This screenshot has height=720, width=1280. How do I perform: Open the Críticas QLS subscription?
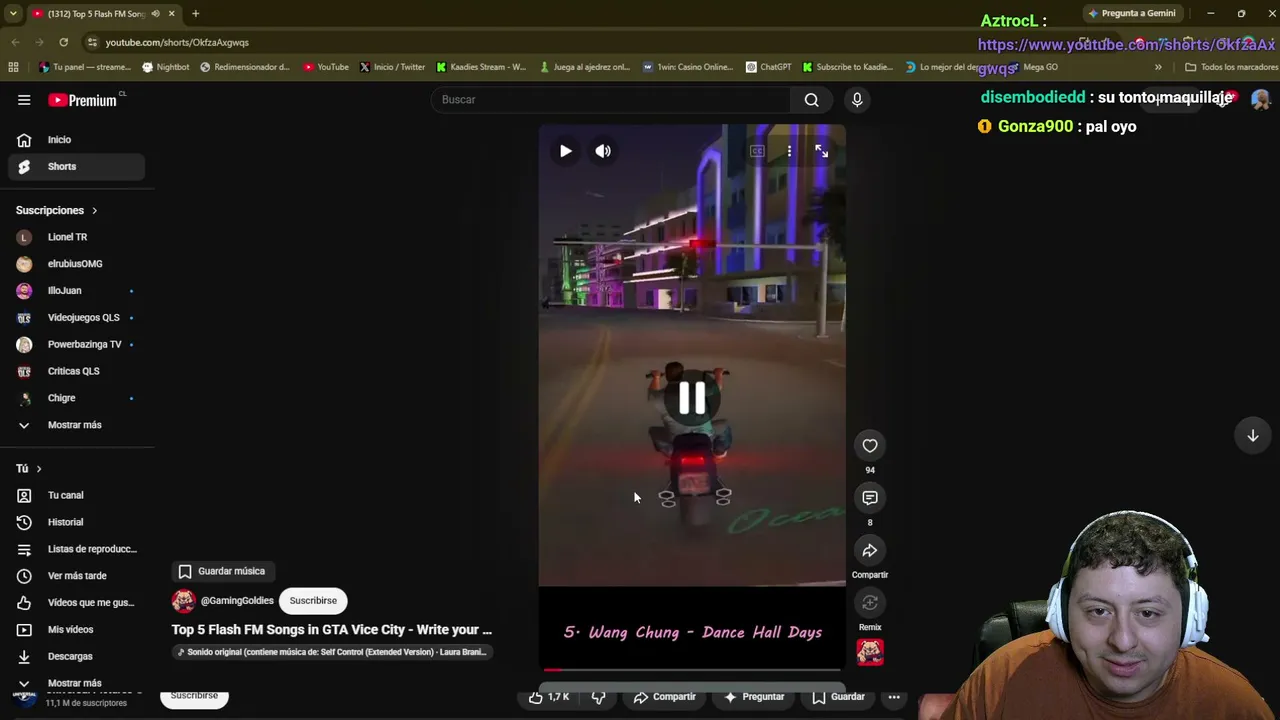[76, 371]
